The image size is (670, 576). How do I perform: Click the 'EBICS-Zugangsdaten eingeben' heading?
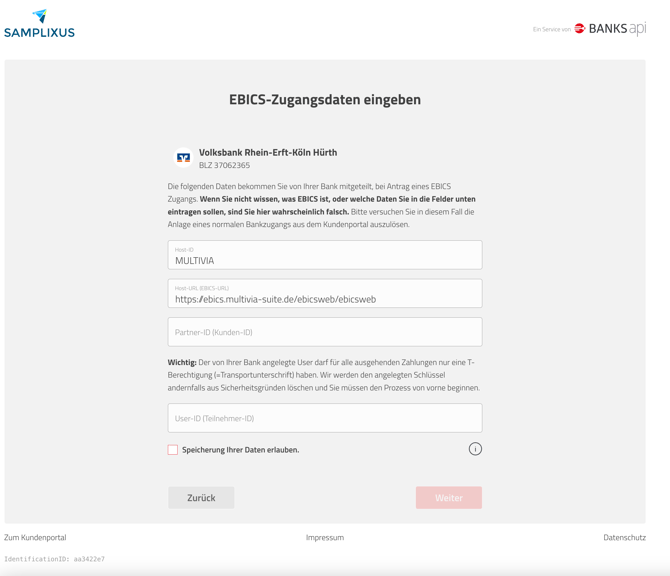click(325, 99)
